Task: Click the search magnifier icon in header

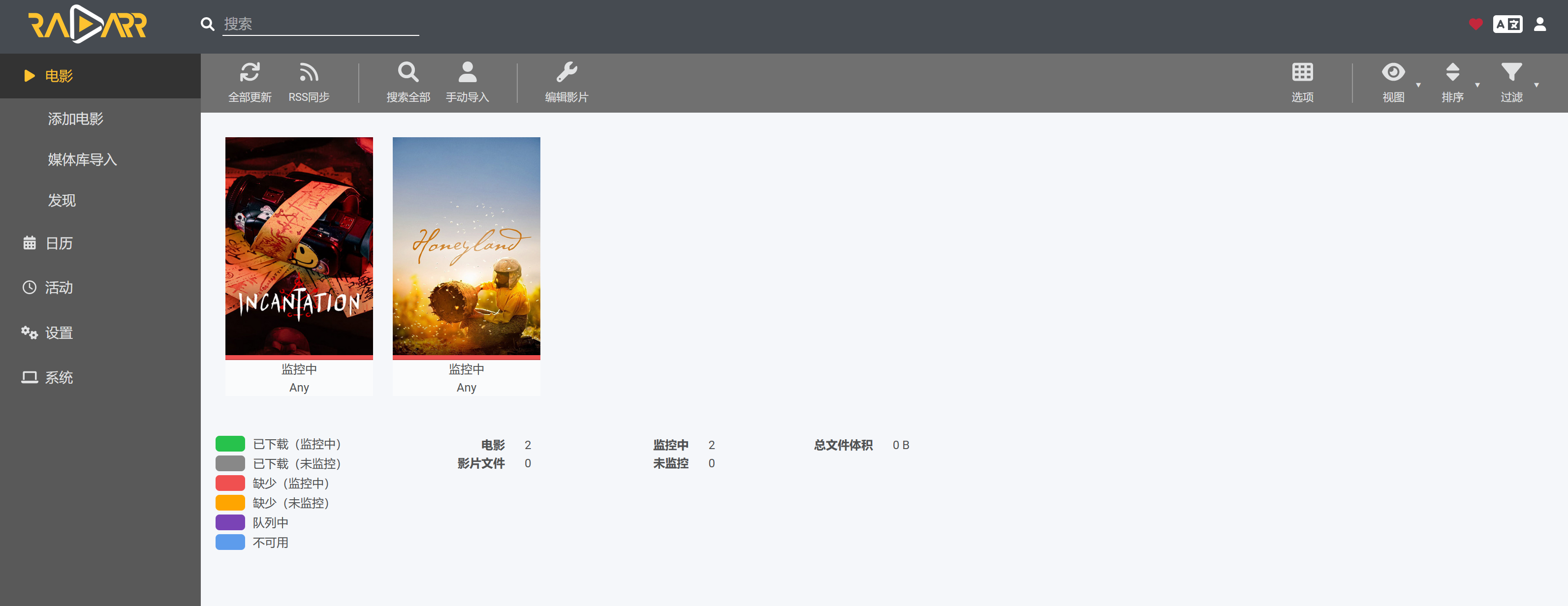Action: [x=208, y=24]
